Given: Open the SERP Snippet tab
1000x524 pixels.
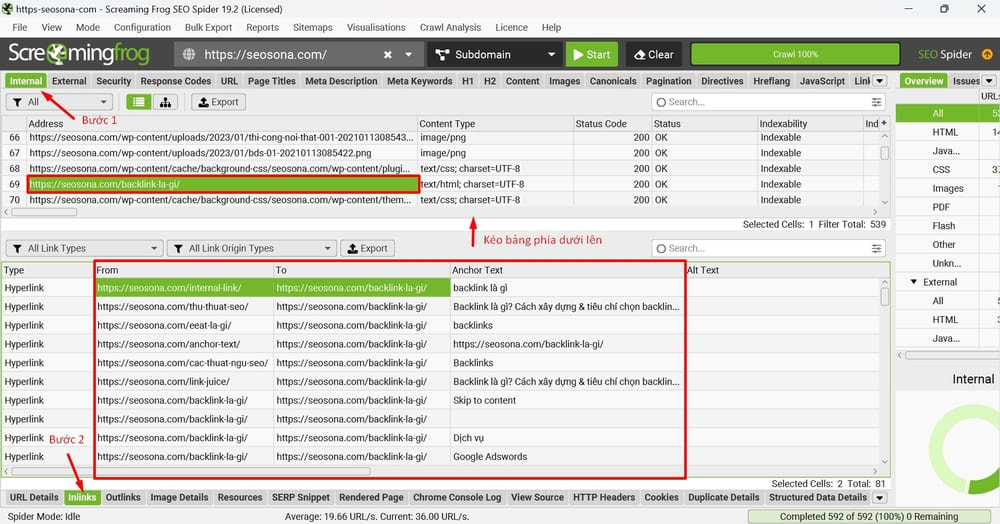Looking at the screenshot, I should pyautogui.click(x=301, y=498).
